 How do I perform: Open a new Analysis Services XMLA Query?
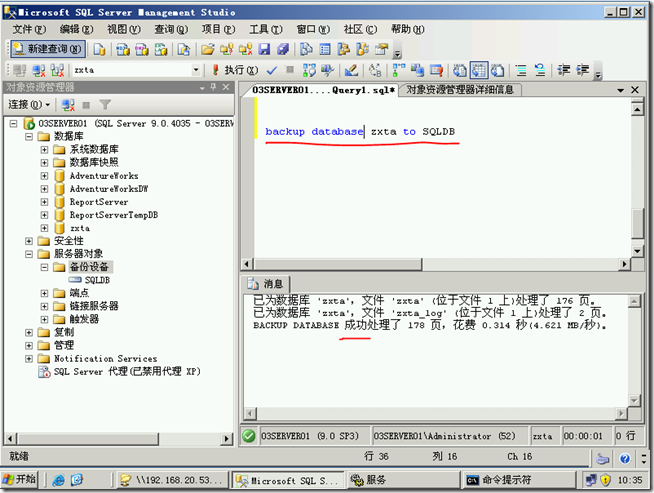[161, 49]
